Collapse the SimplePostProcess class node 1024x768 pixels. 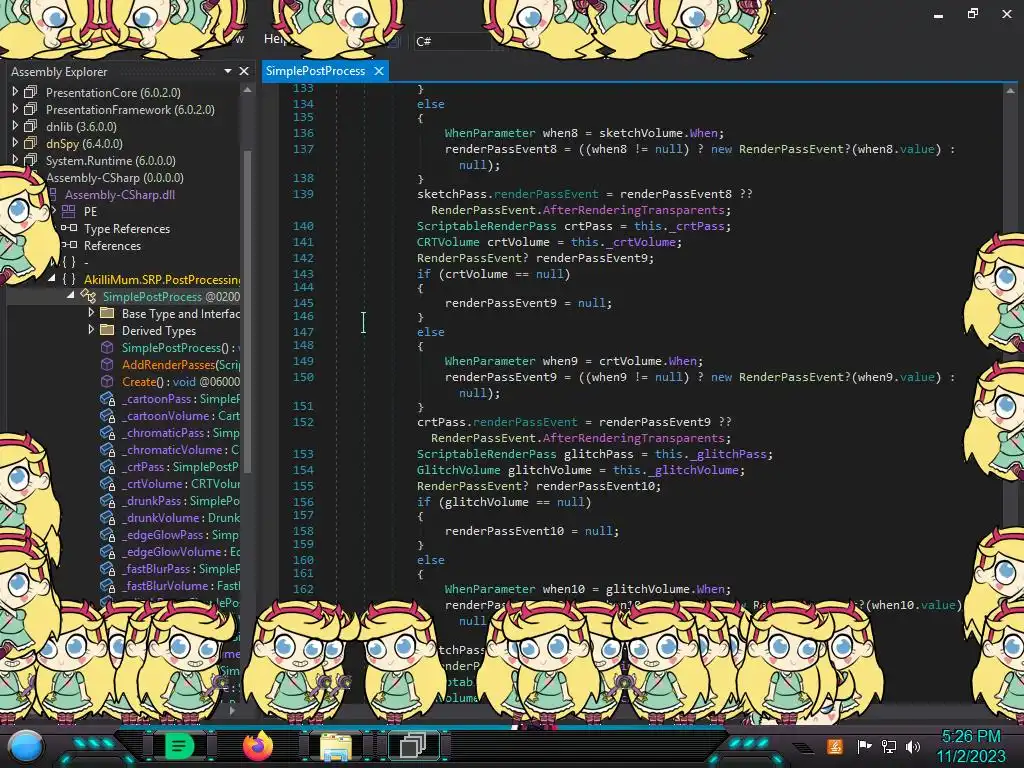(x=71, y=296)
